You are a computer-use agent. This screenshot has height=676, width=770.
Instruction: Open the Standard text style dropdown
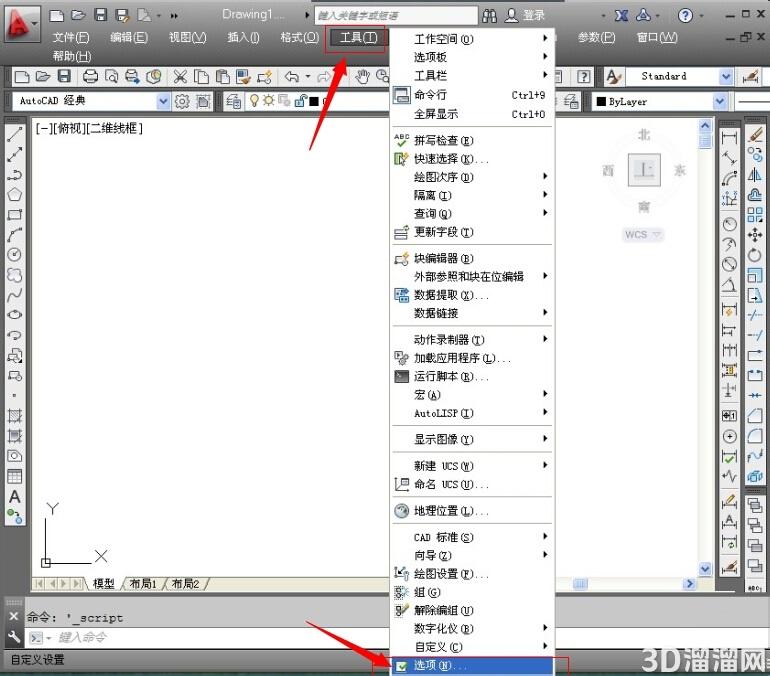point(726,77)
